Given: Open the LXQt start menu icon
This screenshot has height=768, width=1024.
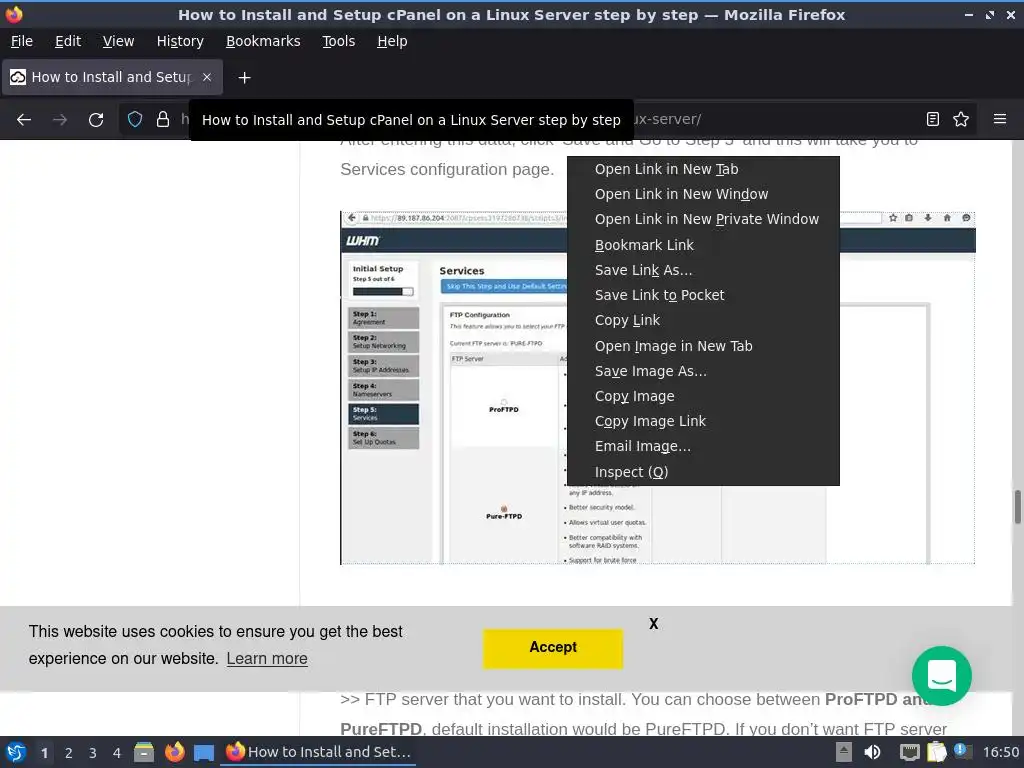Looking at the screenshot, I should coord(16,752).
